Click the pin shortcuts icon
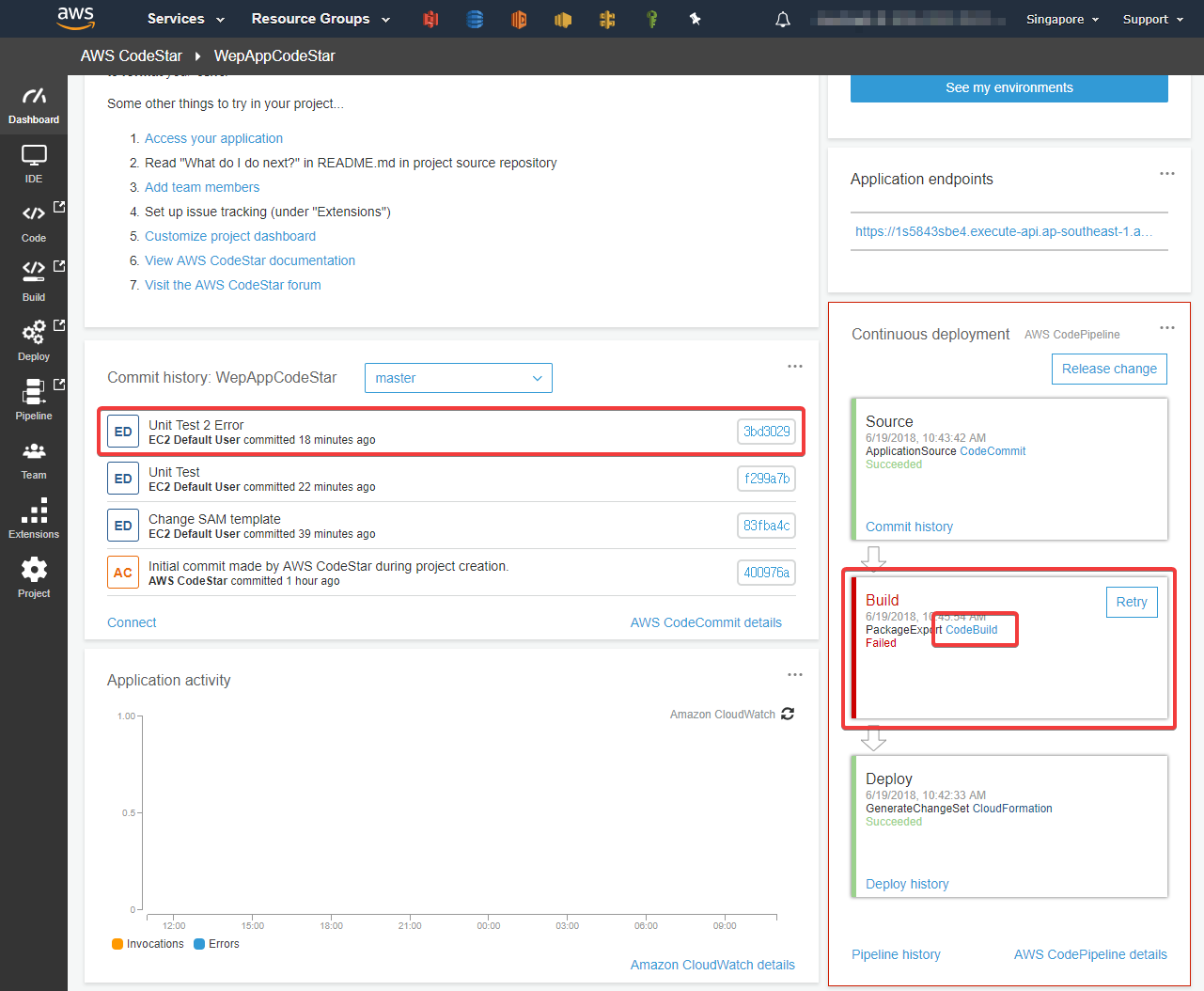 tap(696, 19)
